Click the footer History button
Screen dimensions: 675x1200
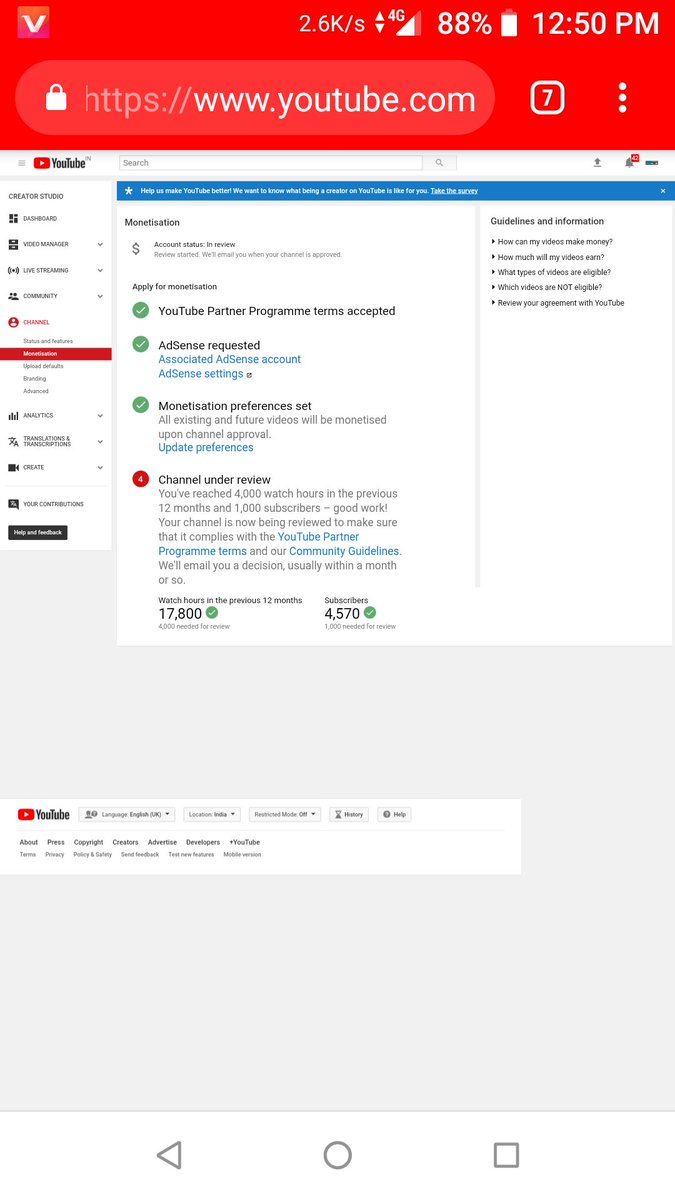348,814
